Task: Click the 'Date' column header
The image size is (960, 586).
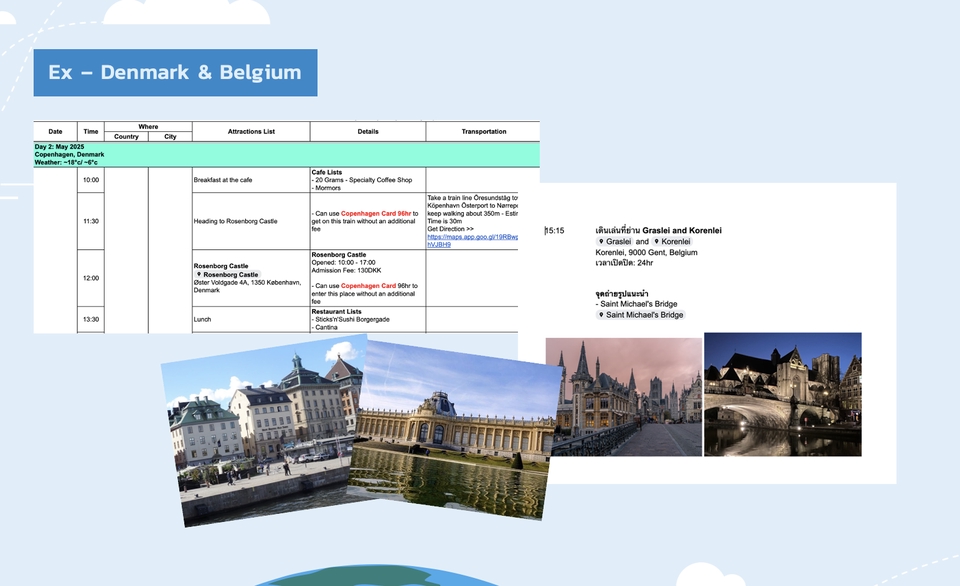Action: [x=55, y=131]
